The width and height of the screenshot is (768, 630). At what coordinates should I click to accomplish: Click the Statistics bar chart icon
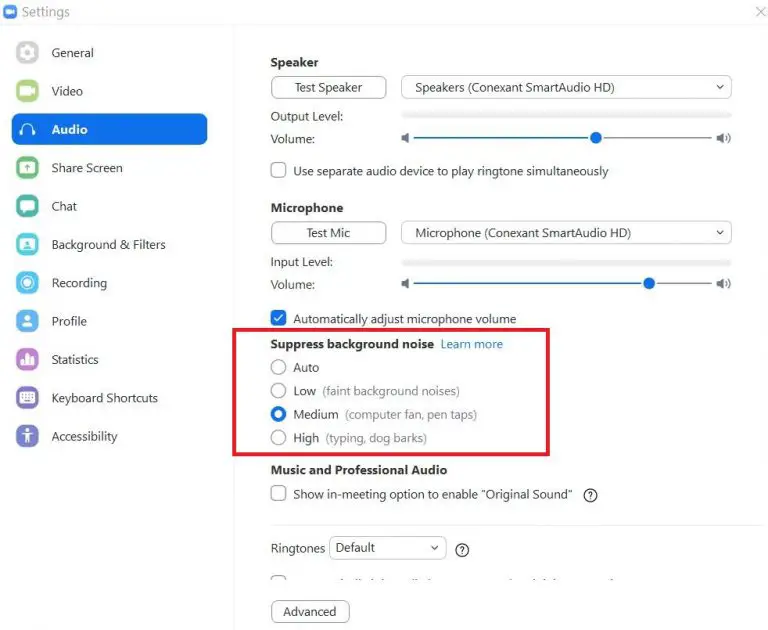[x=27, y=359]
